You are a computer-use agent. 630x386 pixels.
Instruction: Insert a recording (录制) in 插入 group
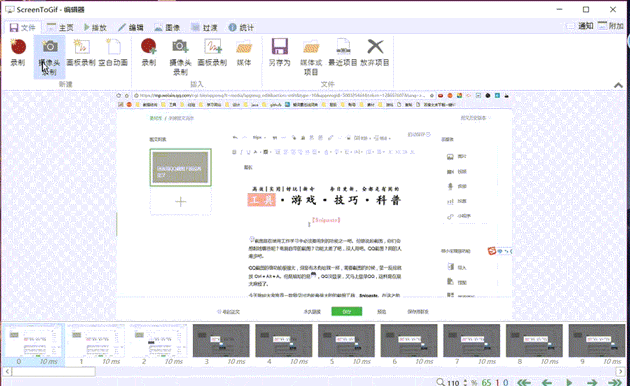149,53
